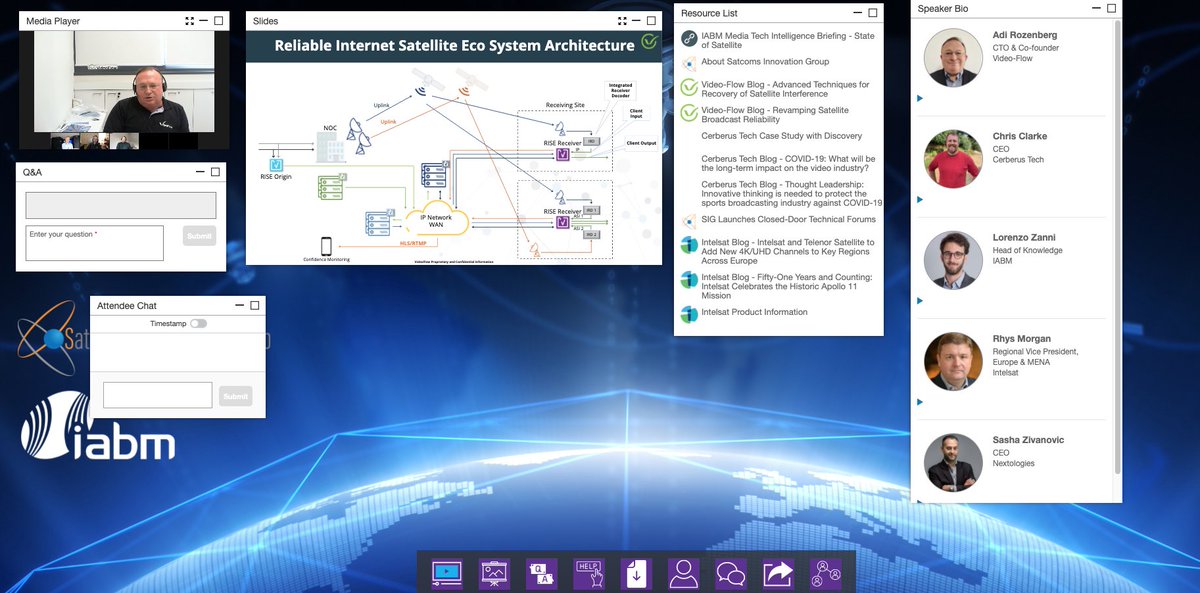Open the Speaker Bio person icon
This screenshot has height=593, width=1200.
[684, 573]
